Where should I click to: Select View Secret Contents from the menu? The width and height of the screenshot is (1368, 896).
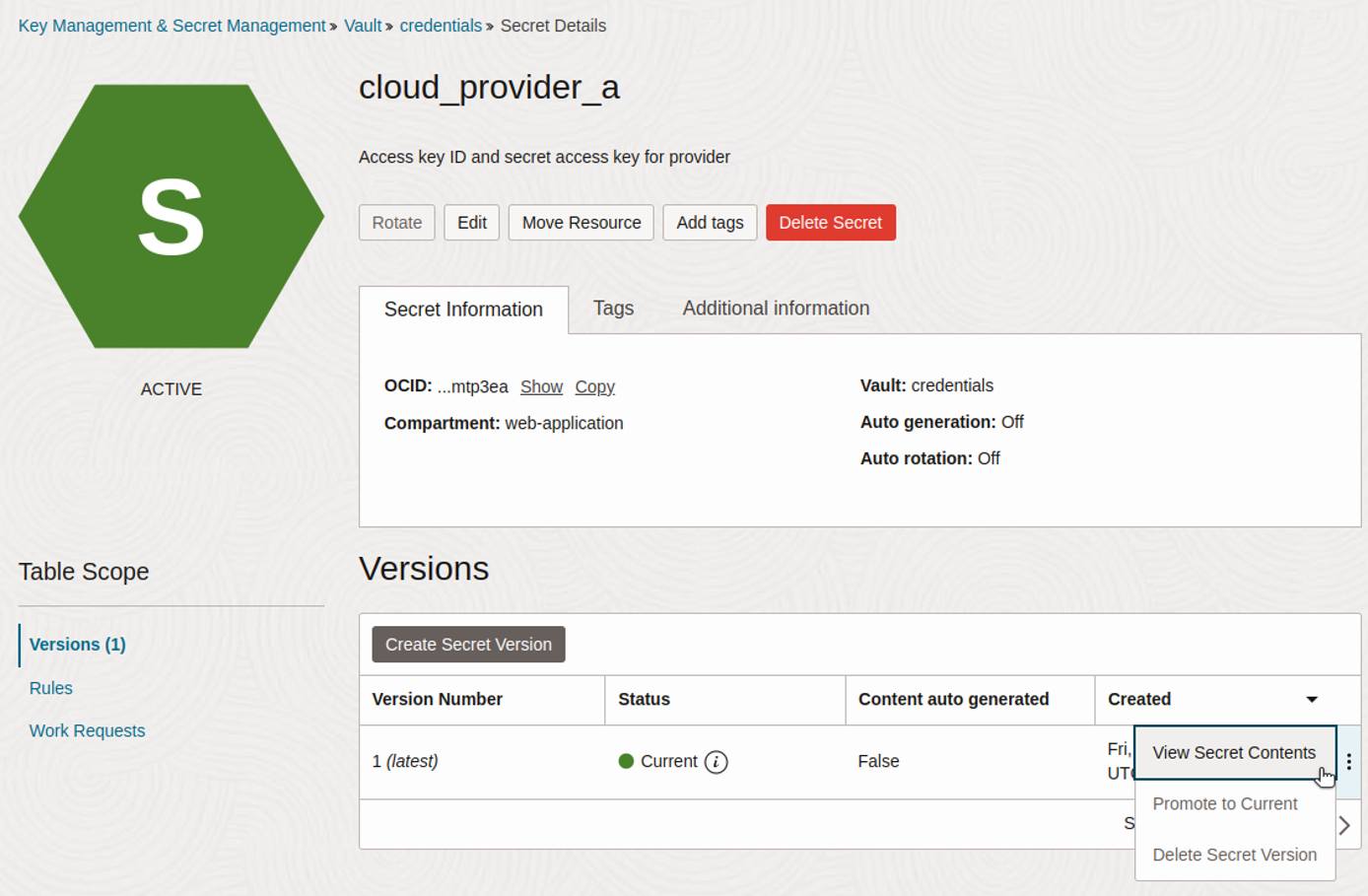click(x=1234, y=752)
